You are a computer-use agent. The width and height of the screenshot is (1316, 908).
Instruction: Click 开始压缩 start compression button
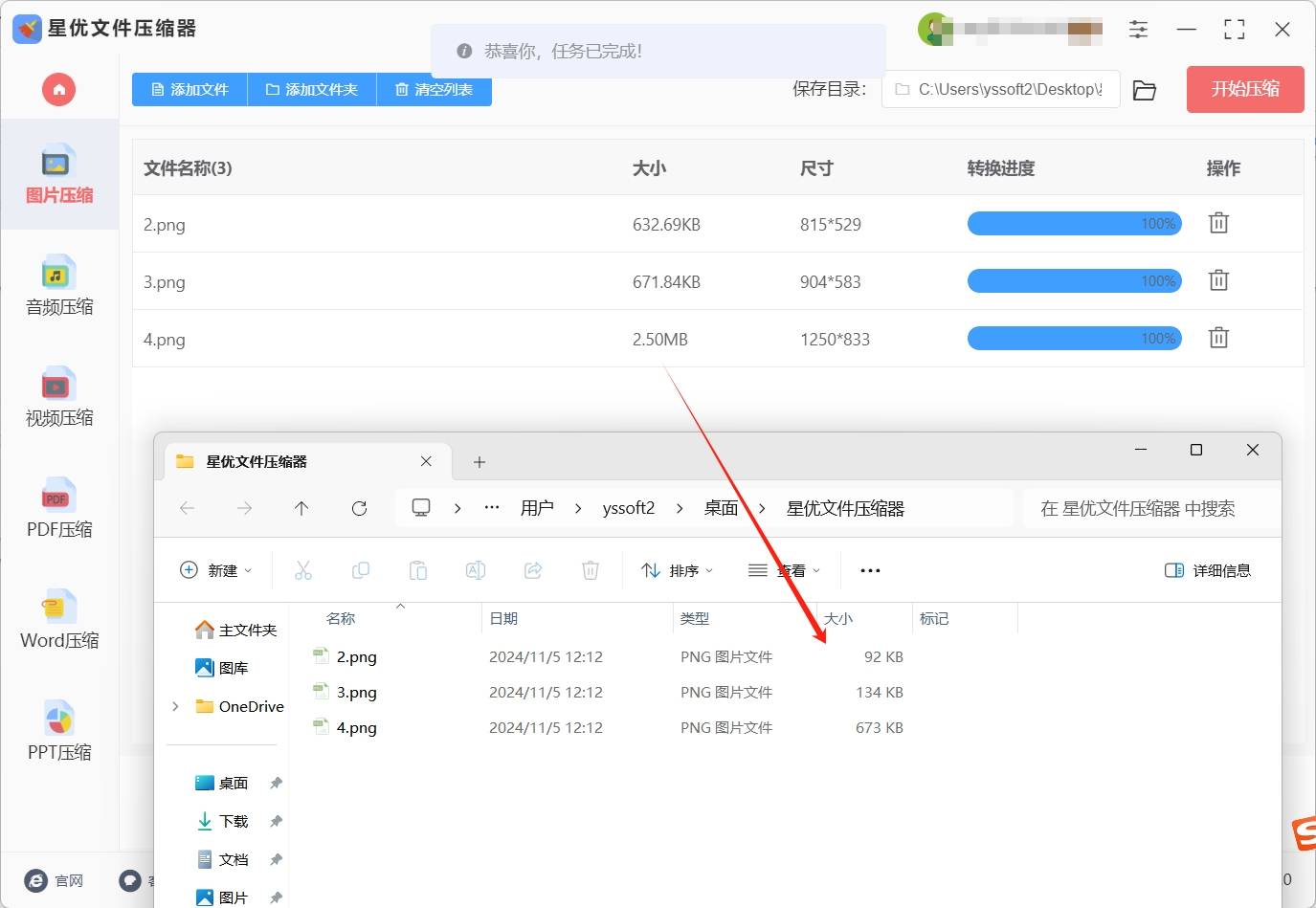[x=1245, y=89]
